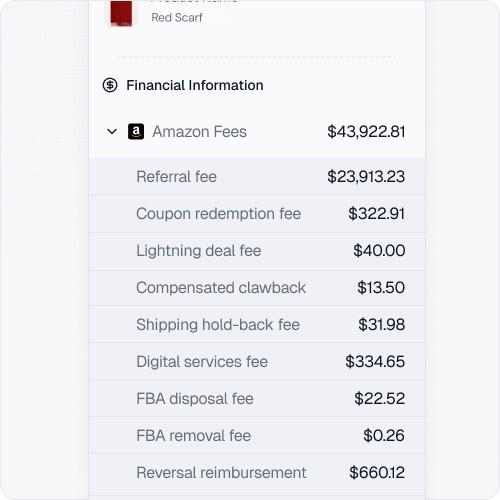The width and height of the screenshot is (500, 500).
Task: Open the Red Scarf product thumbnail
Action: (121, 13)
